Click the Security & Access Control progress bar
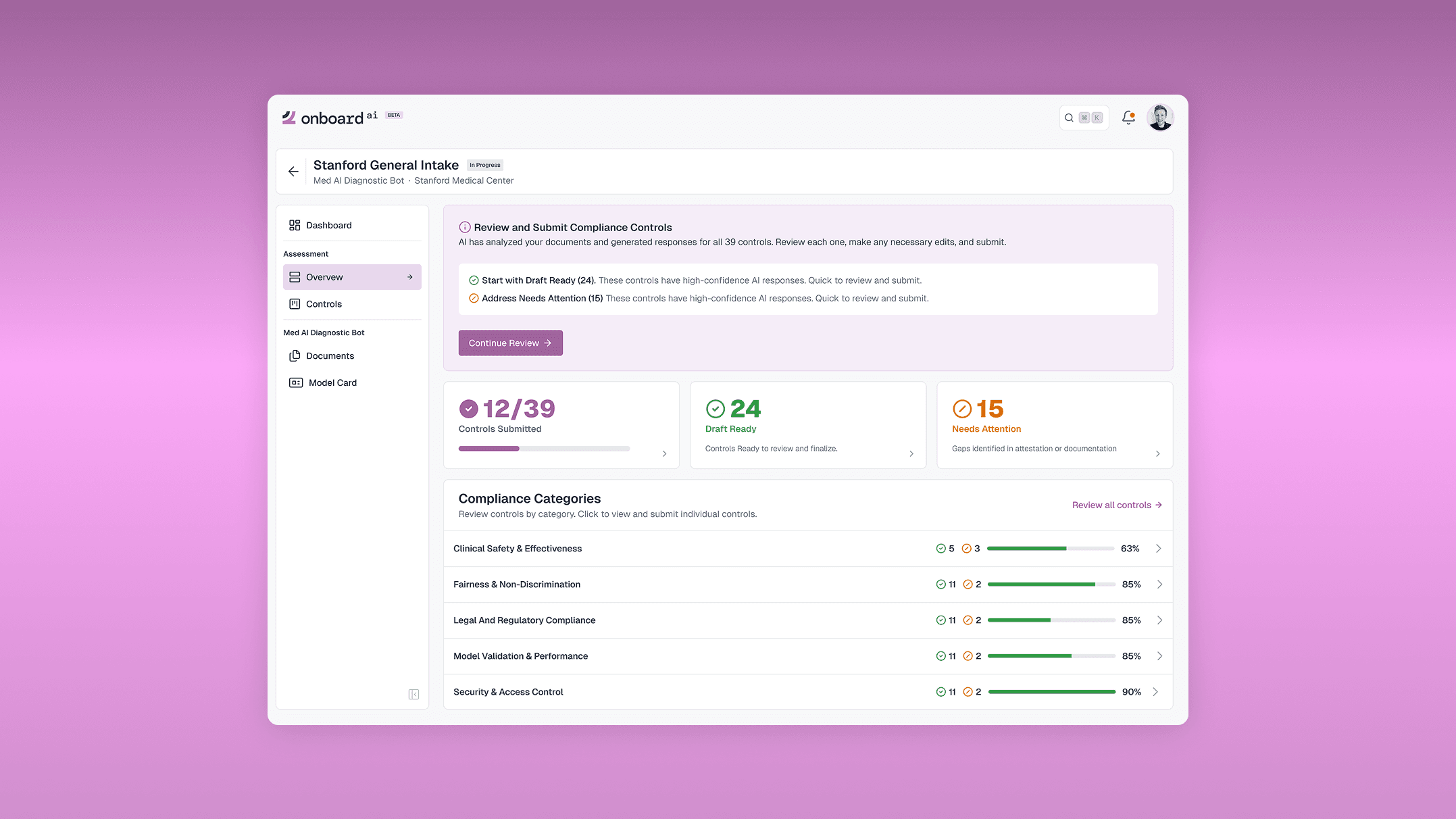This screenshot has height=819, width=1456. pyautogui.click(x=1051, y=692)
